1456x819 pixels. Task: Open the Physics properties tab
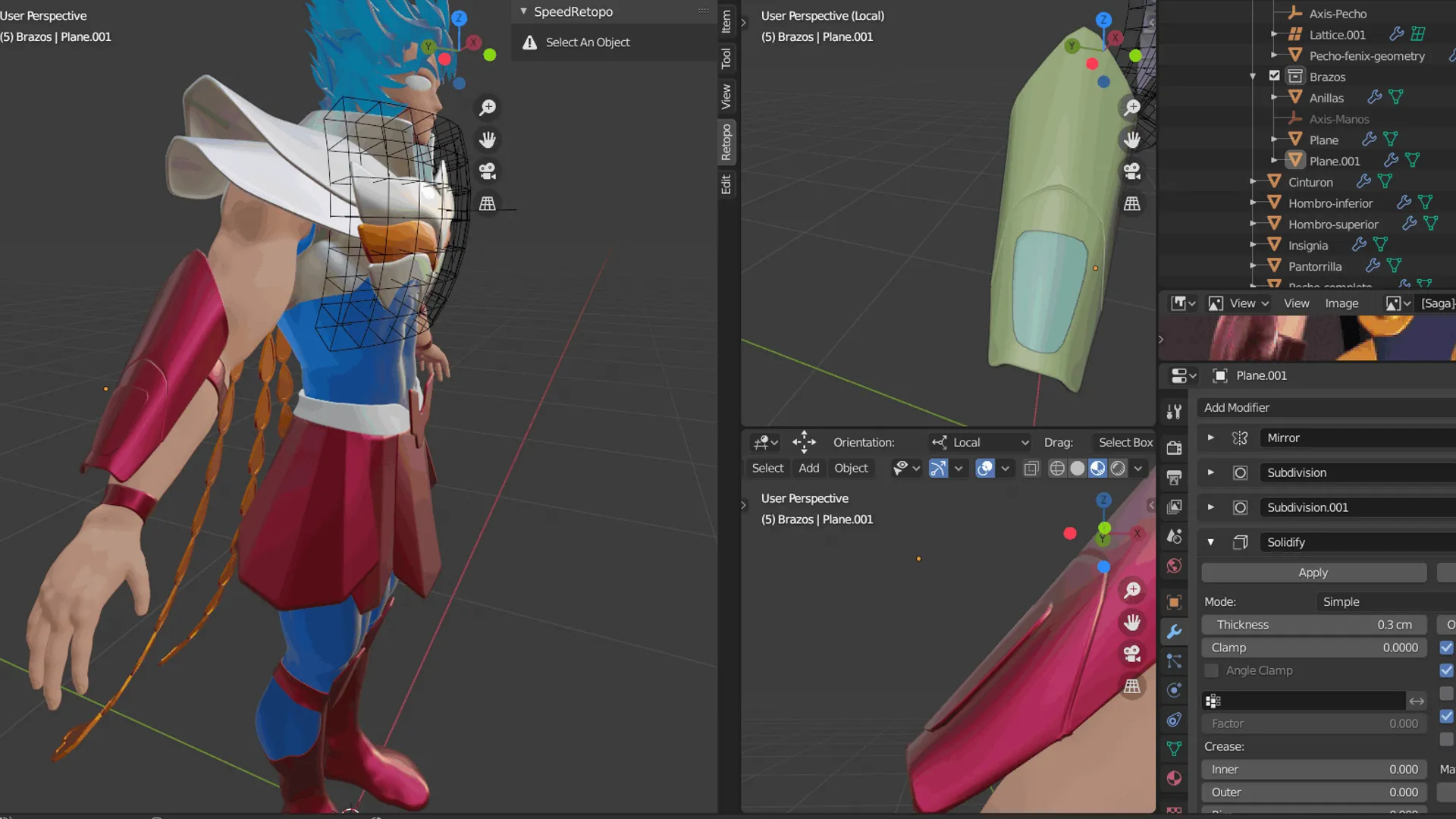point(1174,690)
